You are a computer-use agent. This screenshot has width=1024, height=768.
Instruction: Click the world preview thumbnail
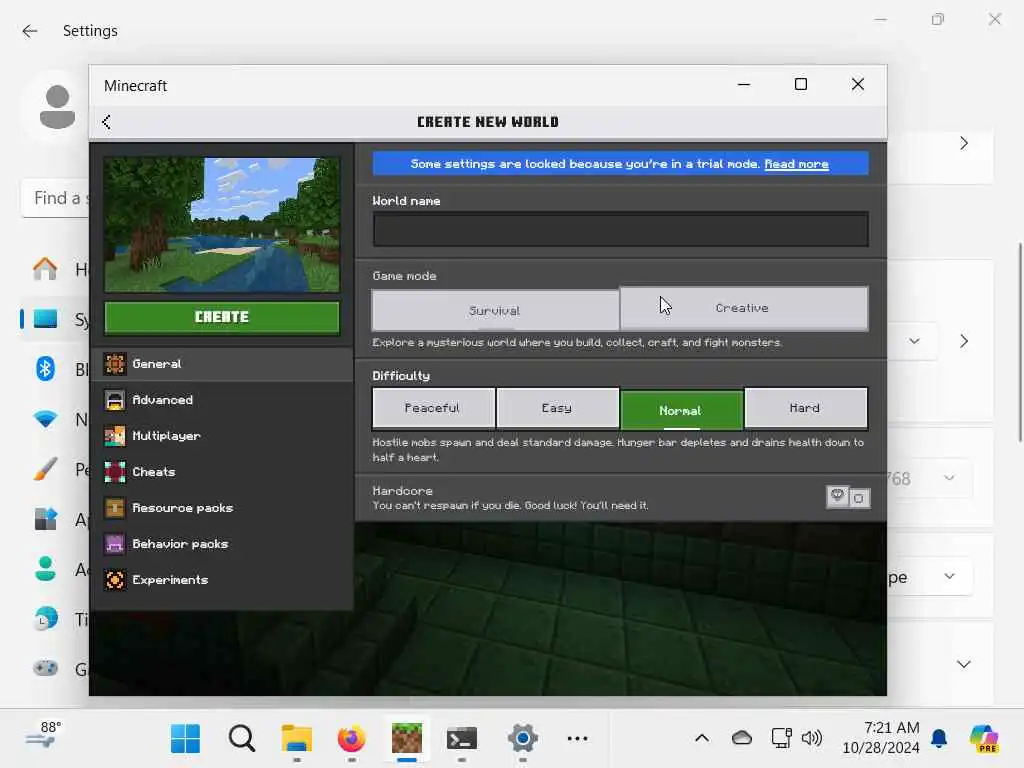coord(222,225)
